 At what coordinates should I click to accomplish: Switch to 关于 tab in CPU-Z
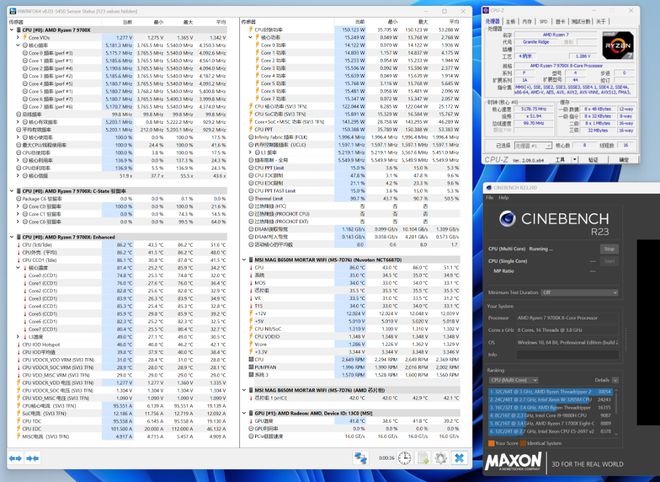(x=601, y=21)
